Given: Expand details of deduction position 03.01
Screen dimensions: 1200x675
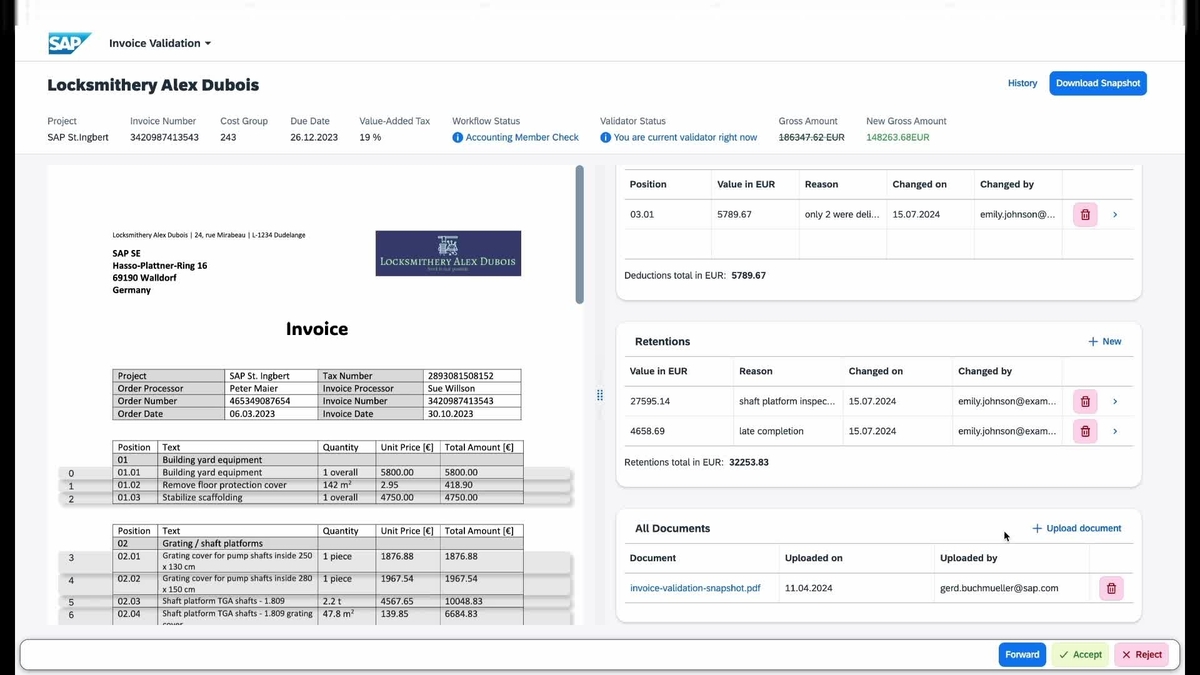Looking at the screenshot, I should point(1115,214).
